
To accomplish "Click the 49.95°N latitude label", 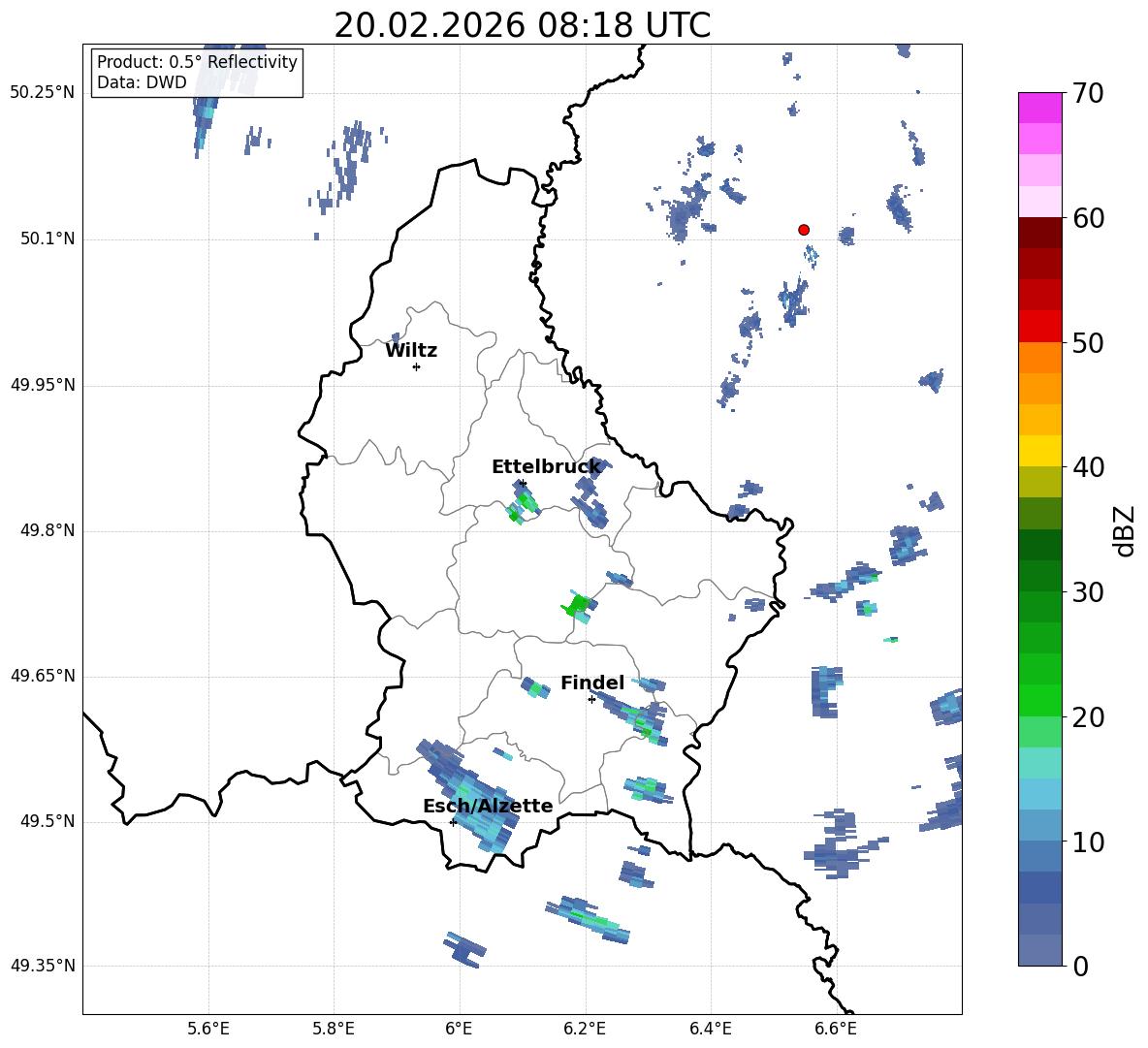I will [43, 385].
